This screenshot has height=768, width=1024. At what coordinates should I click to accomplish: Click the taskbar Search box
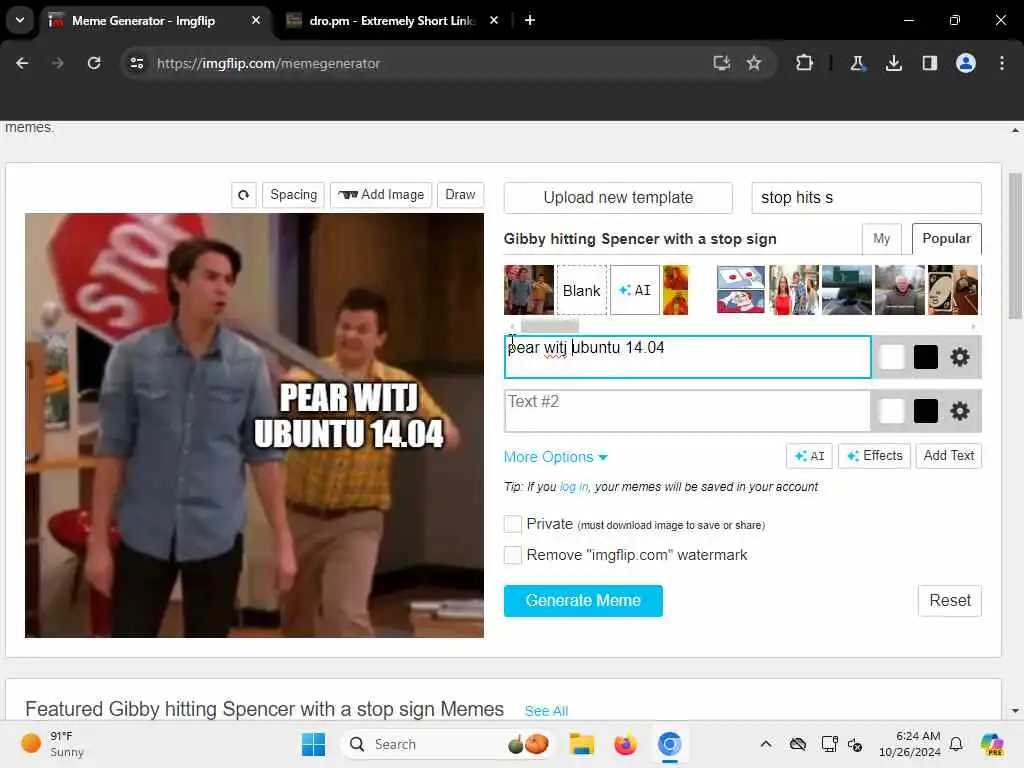tap(447, 744)
